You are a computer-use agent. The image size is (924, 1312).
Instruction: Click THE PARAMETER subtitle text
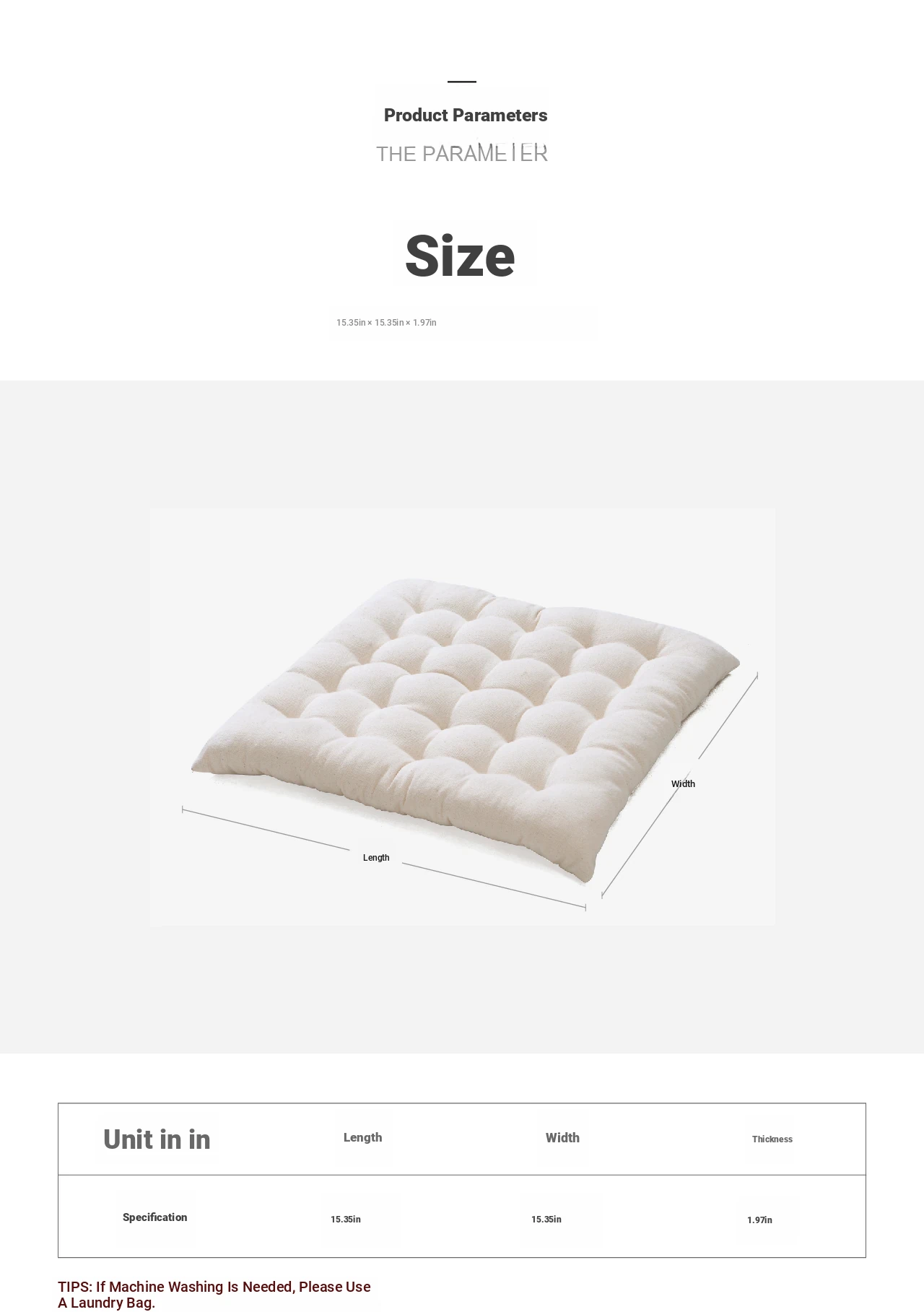click(462, 153)
